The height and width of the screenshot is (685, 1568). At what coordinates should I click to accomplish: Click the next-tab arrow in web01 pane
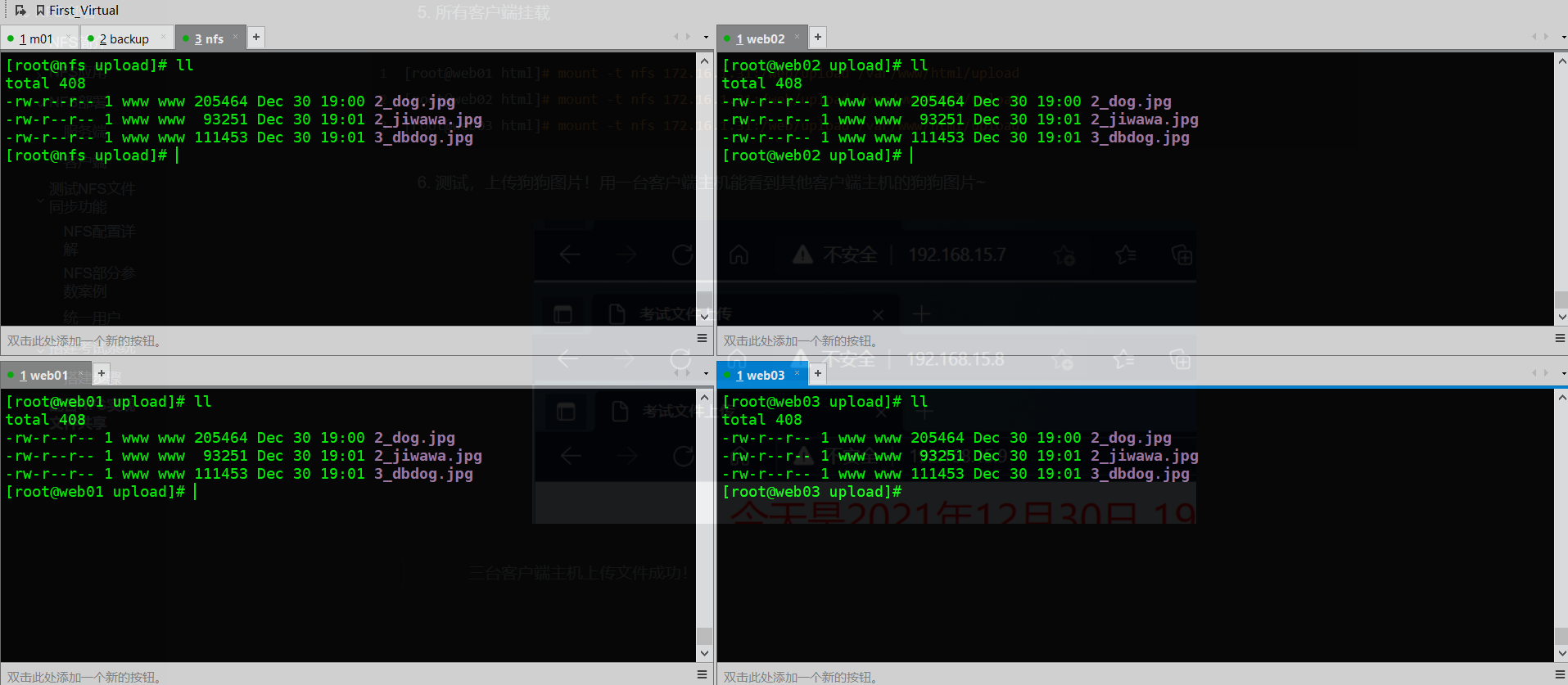point(688,373)
